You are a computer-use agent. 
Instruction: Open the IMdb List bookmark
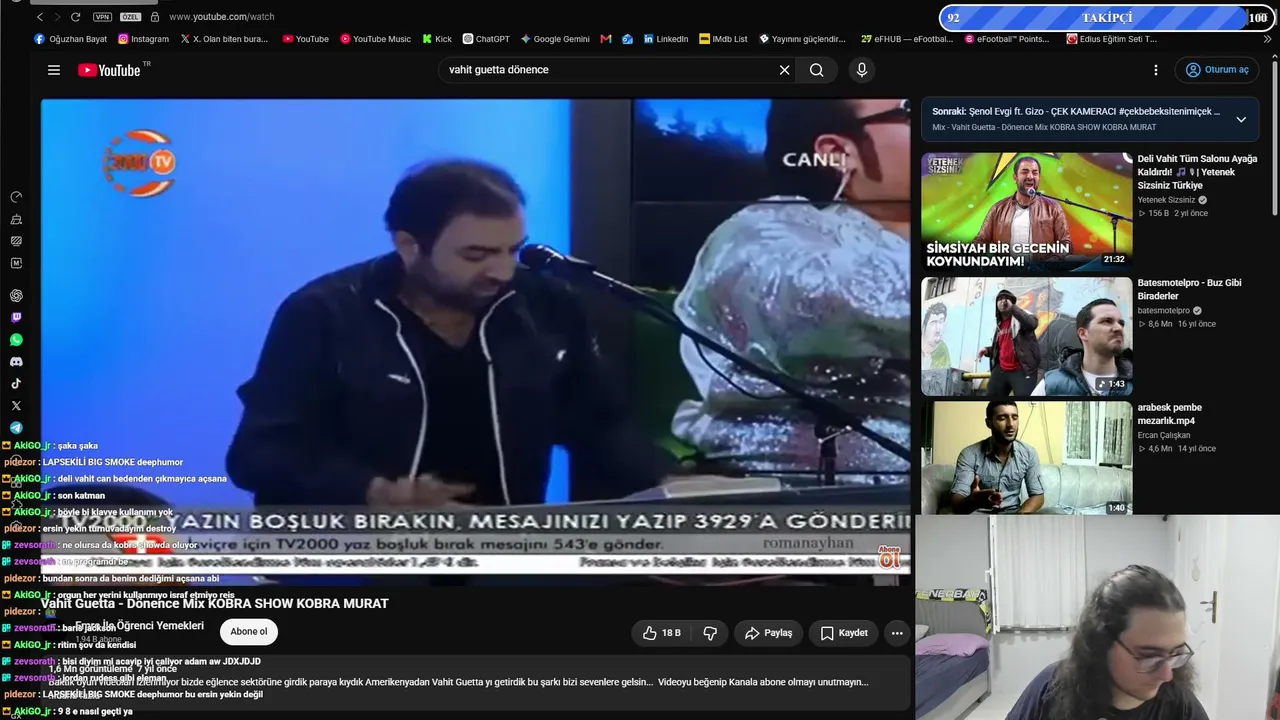(x=723, y=39)
